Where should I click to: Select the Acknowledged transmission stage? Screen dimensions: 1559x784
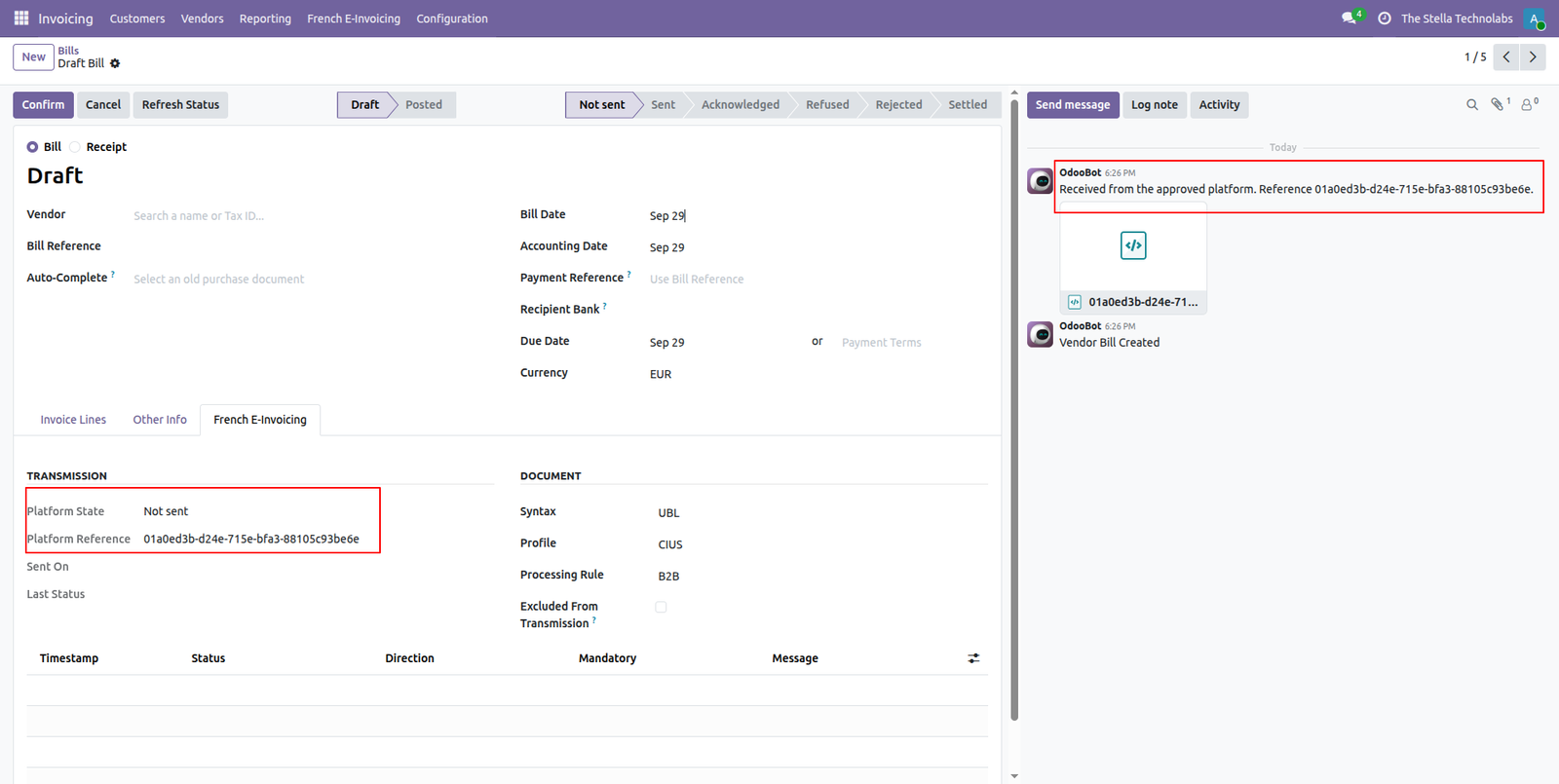(x=741, y=104)
